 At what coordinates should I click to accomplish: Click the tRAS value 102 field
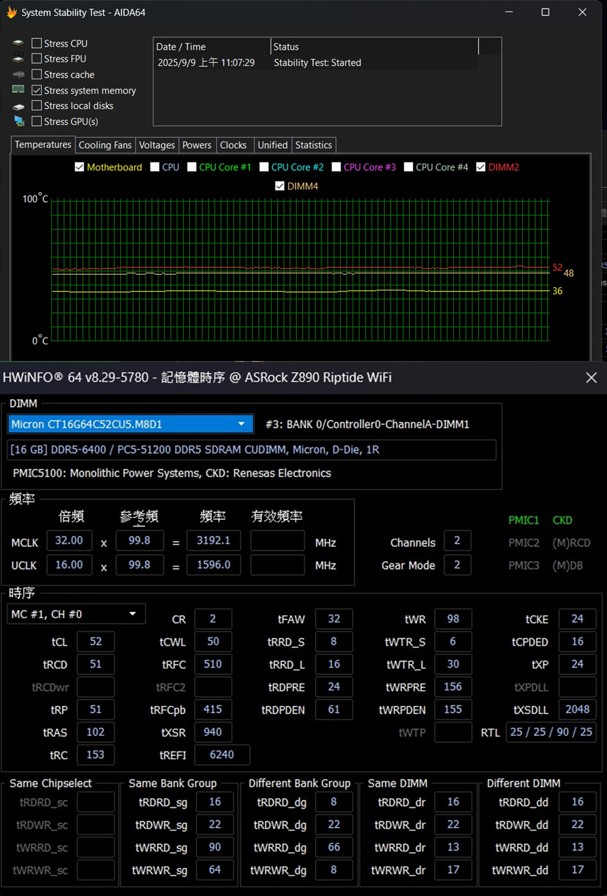(95, 733)
